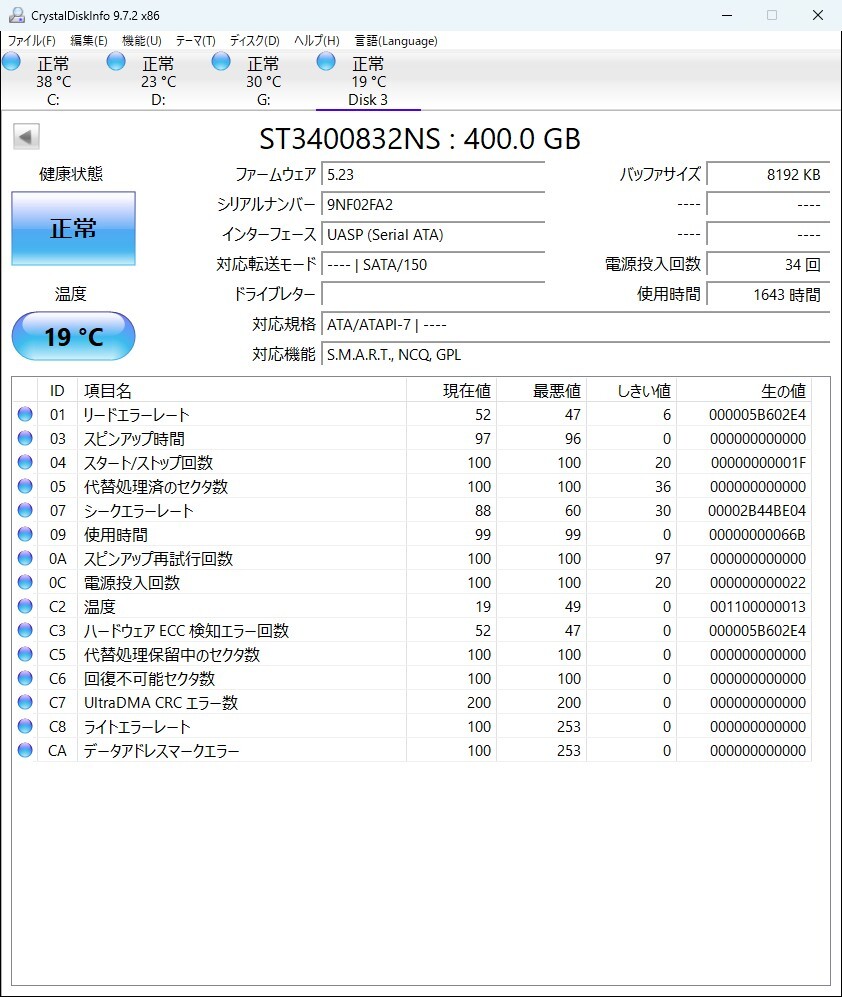Click the transfer mode field SATA/150

tap(433, 265)
